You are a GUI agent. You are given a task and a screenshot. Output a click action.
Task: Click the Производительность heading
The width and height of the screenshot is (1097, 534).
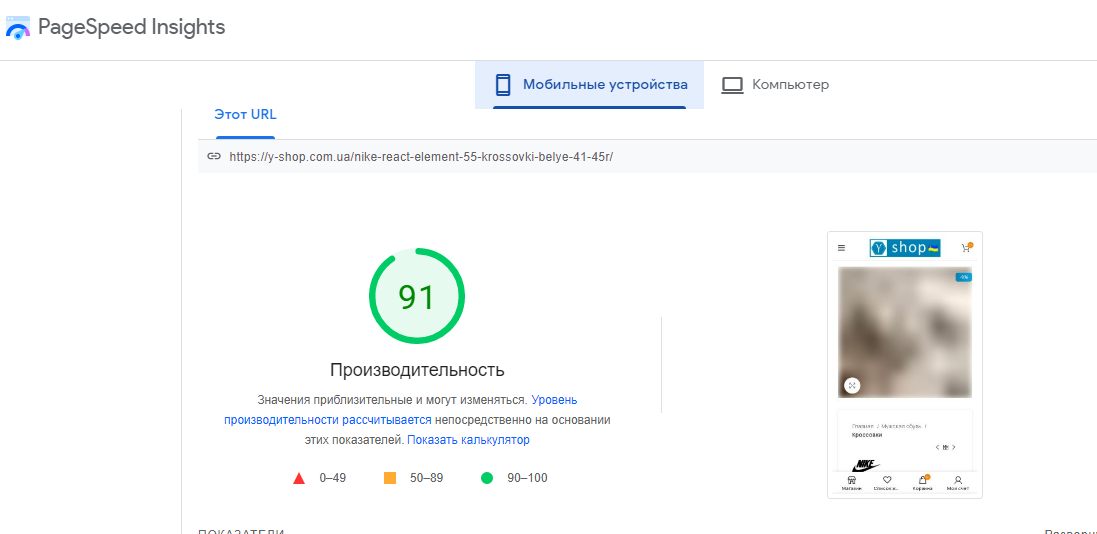[417, 370]
